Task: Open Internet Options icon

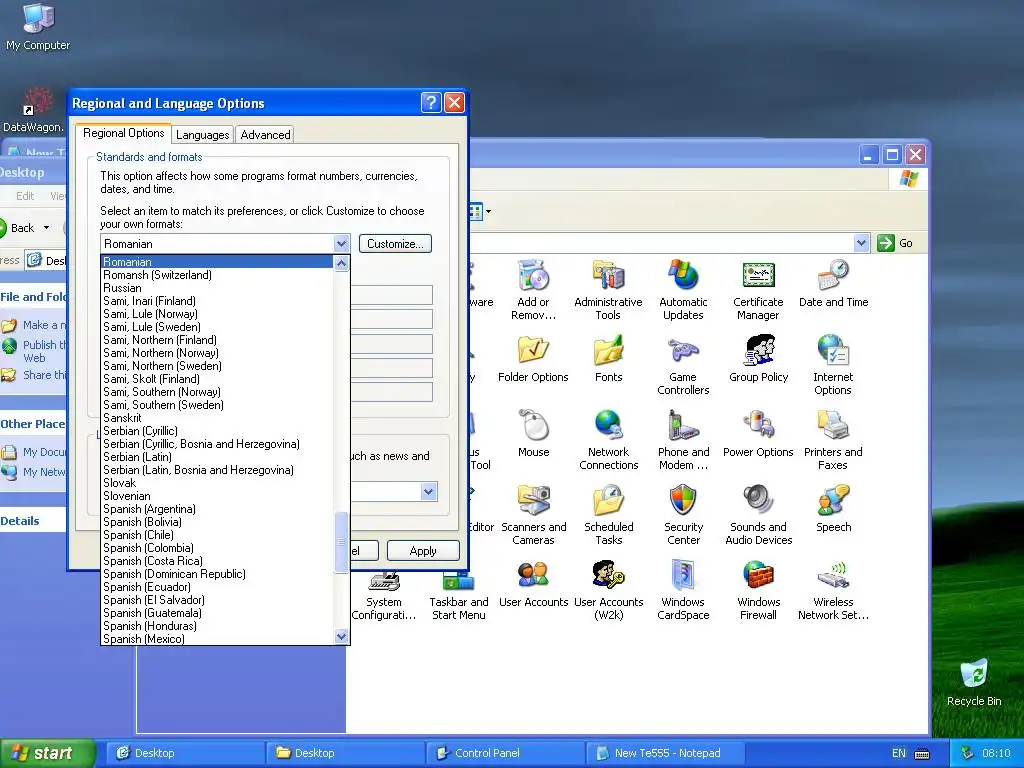Action: 833,365
